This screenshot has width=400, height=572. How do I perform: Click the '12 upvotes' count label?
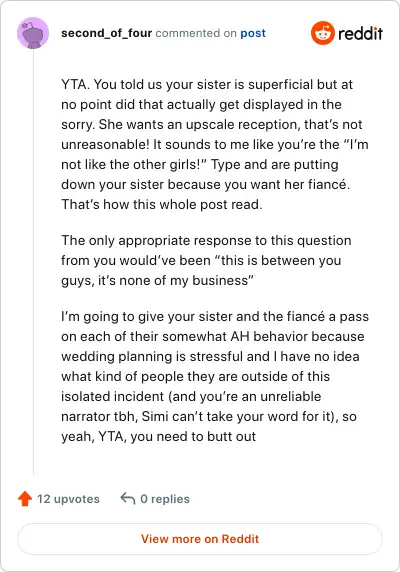(x=68, y=499)
